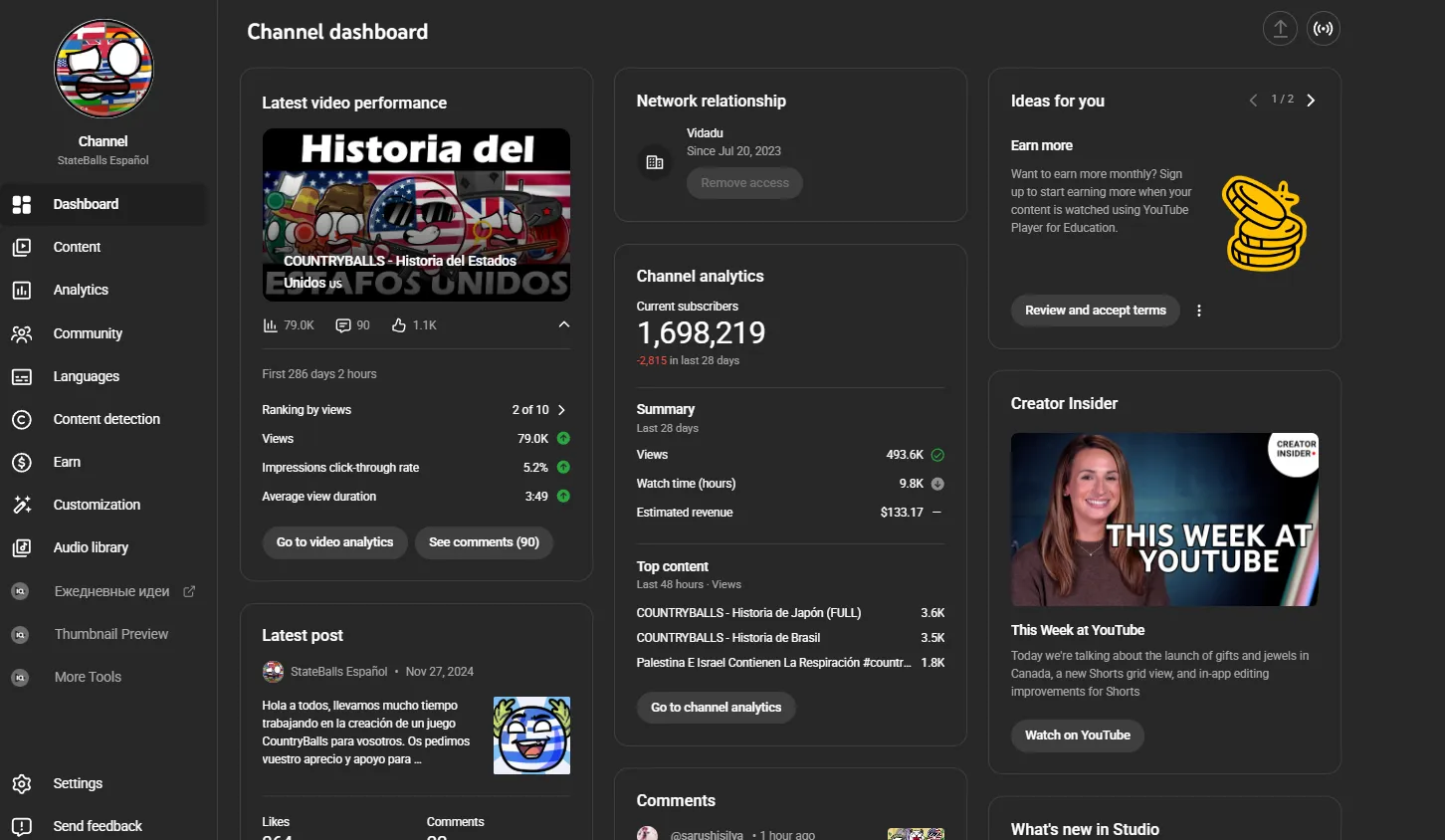Viewport: 1445px width, 840px height.
Task: Click the Review and accept terms button
Action: tap(1096, 311)
